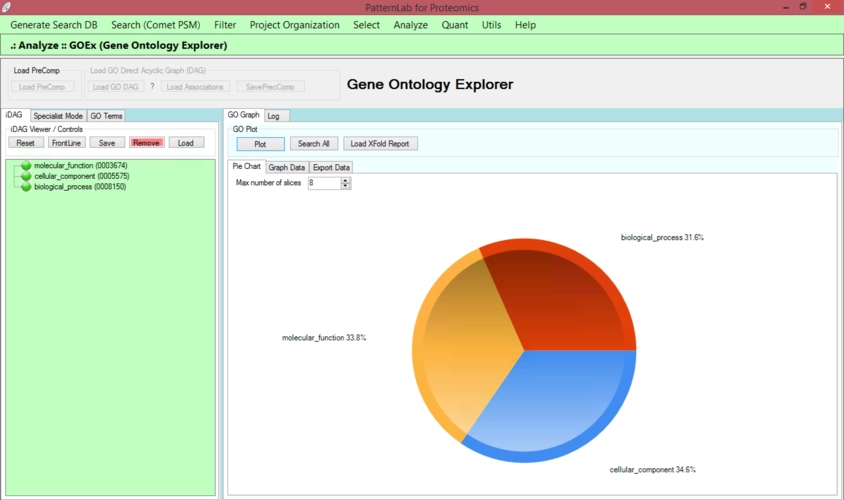Switch to the GO Terms tab
Image resolution: width=844 pixels, height=500 pixels.
pyautogui.click(x=106, y=116)
